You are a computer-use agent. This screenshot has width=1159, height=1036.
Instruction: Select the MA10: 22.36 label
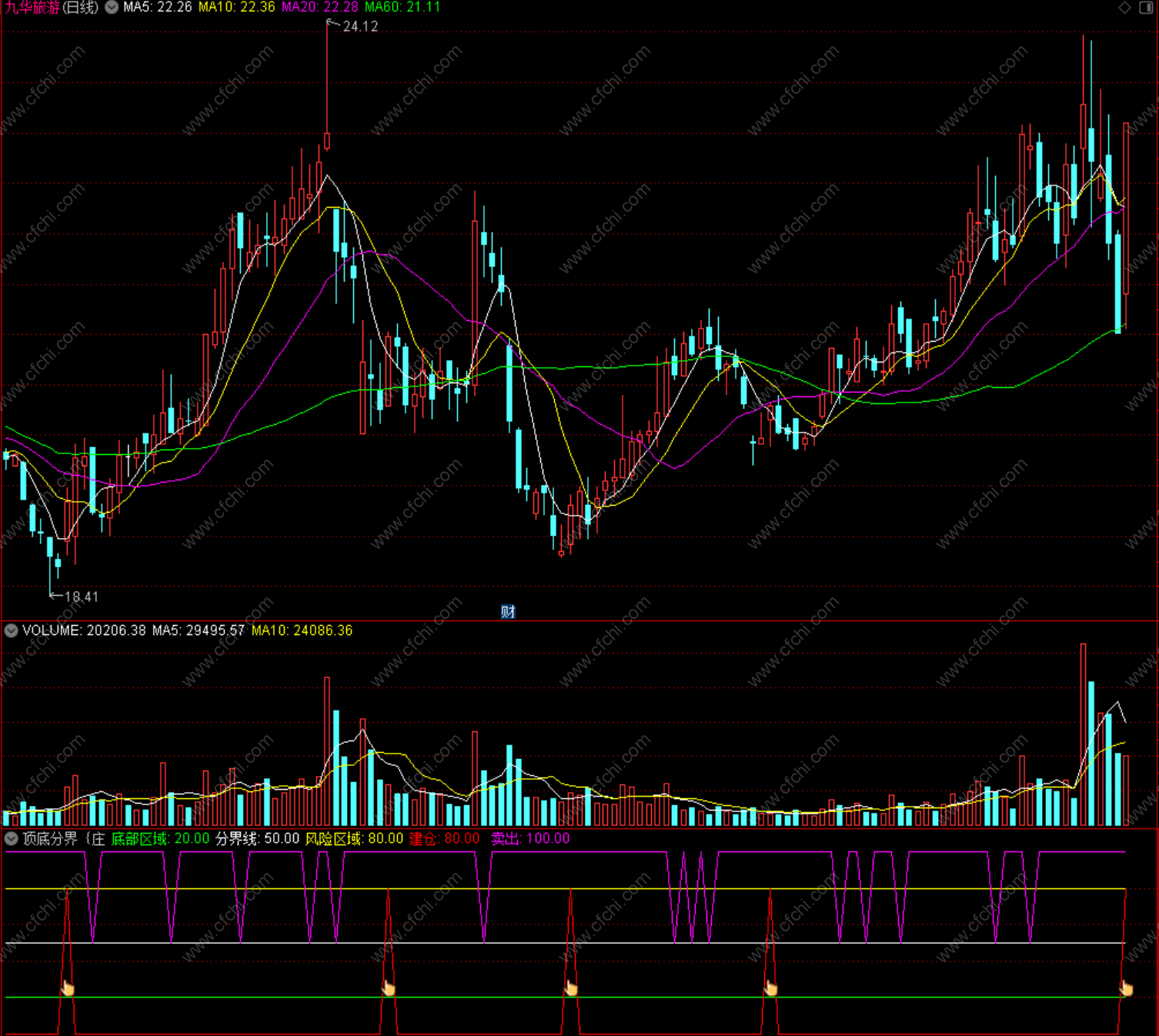236,7
